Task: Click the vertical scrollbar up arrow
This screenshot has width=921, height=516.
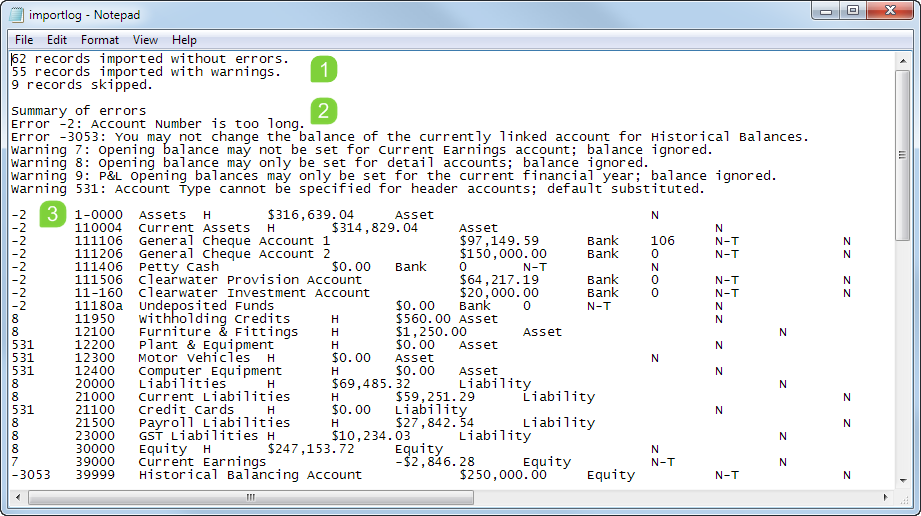Action: (x=903, y=61)
